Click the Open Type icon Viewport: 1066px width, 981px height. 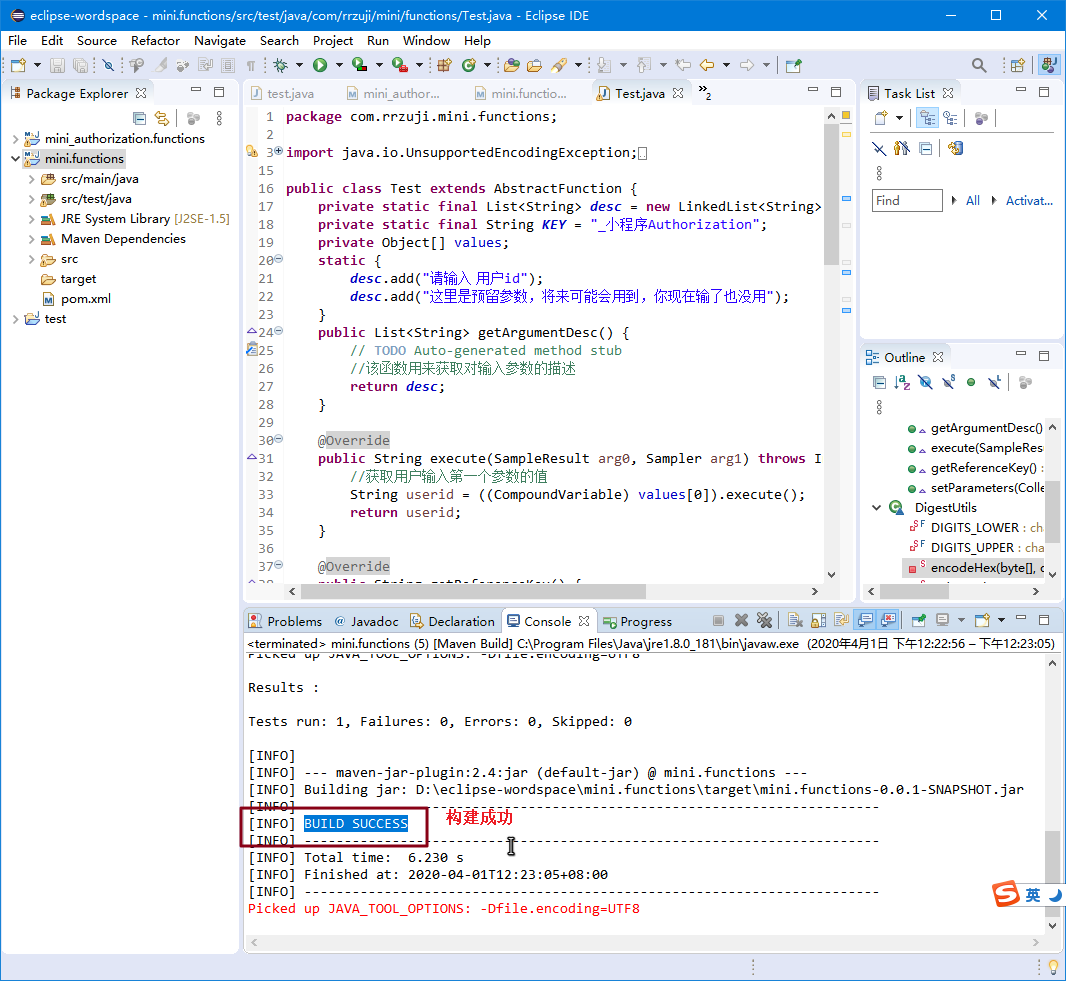tap(512, 65)
